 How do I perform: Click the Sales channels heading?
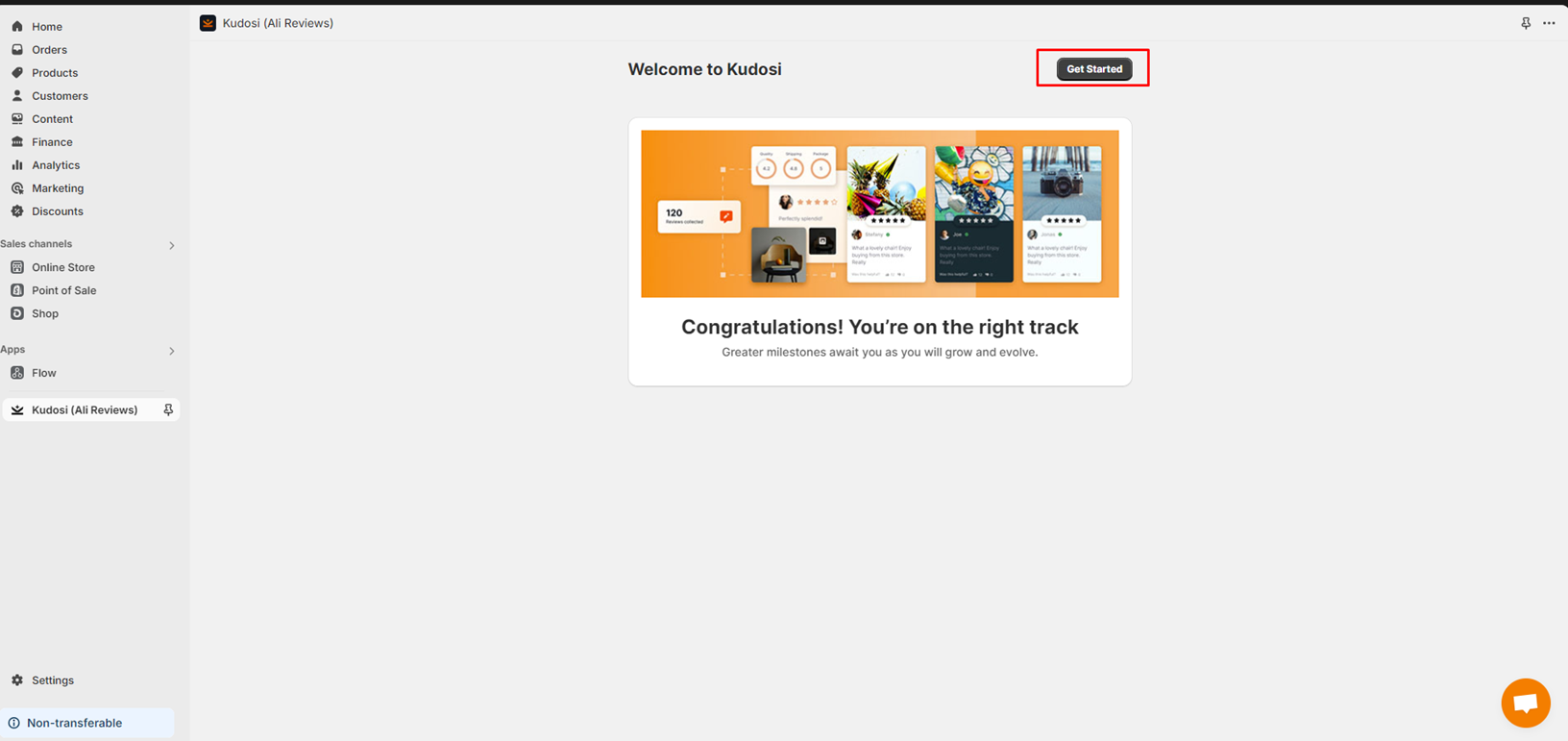(37, 244)
